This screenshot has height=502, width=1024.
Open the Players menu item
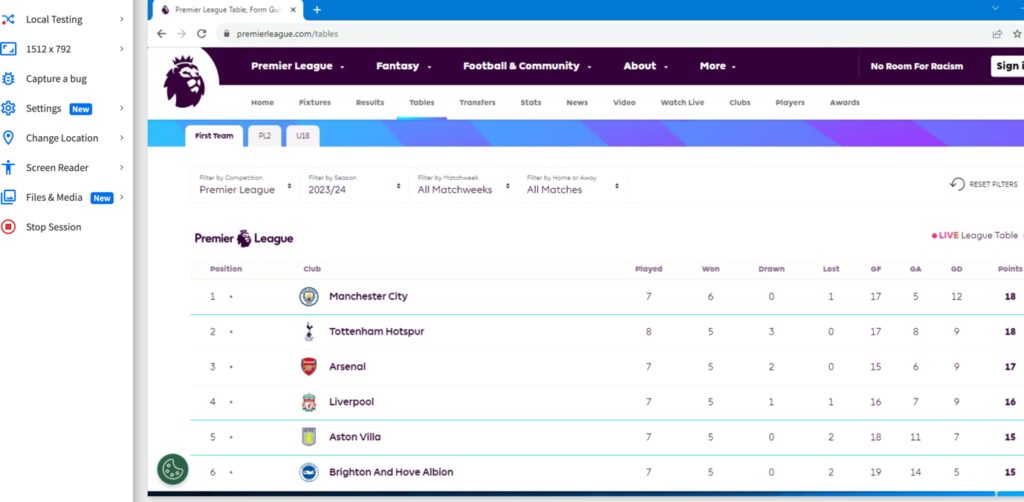tap(790, 102)
